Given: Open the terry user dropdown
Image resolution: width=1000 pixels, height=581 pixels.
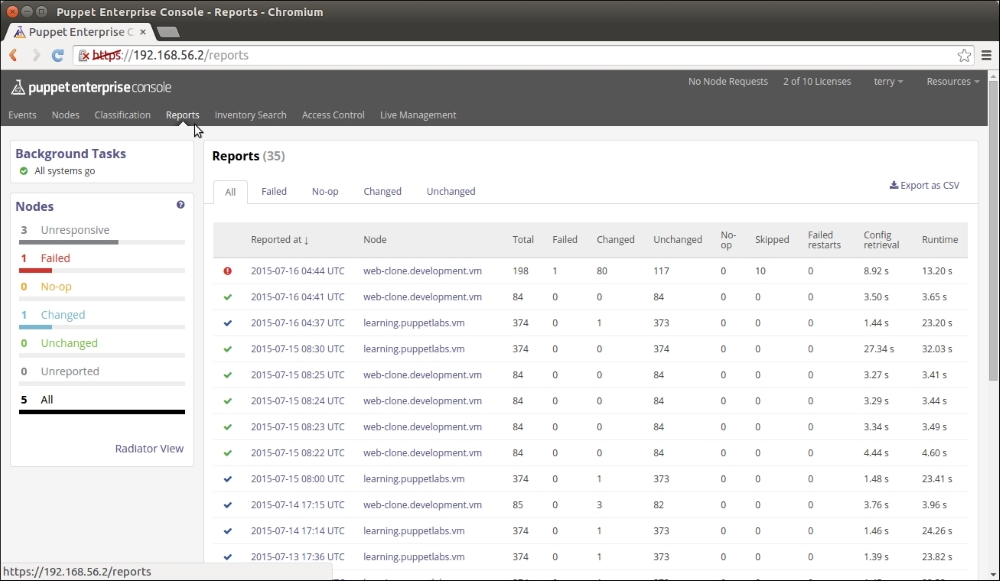Looking at the screenshot, I should 885,82.
